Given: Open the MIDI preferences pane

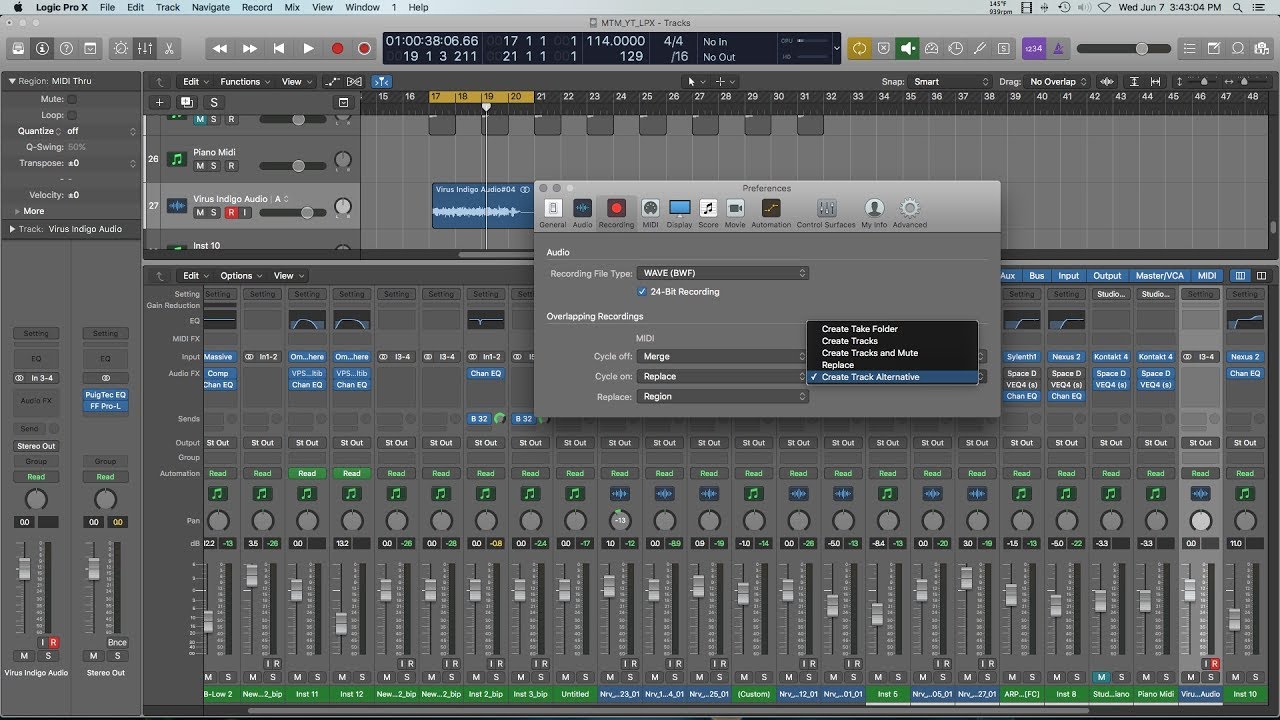Looking at the screenshot, I should (650, 213).
